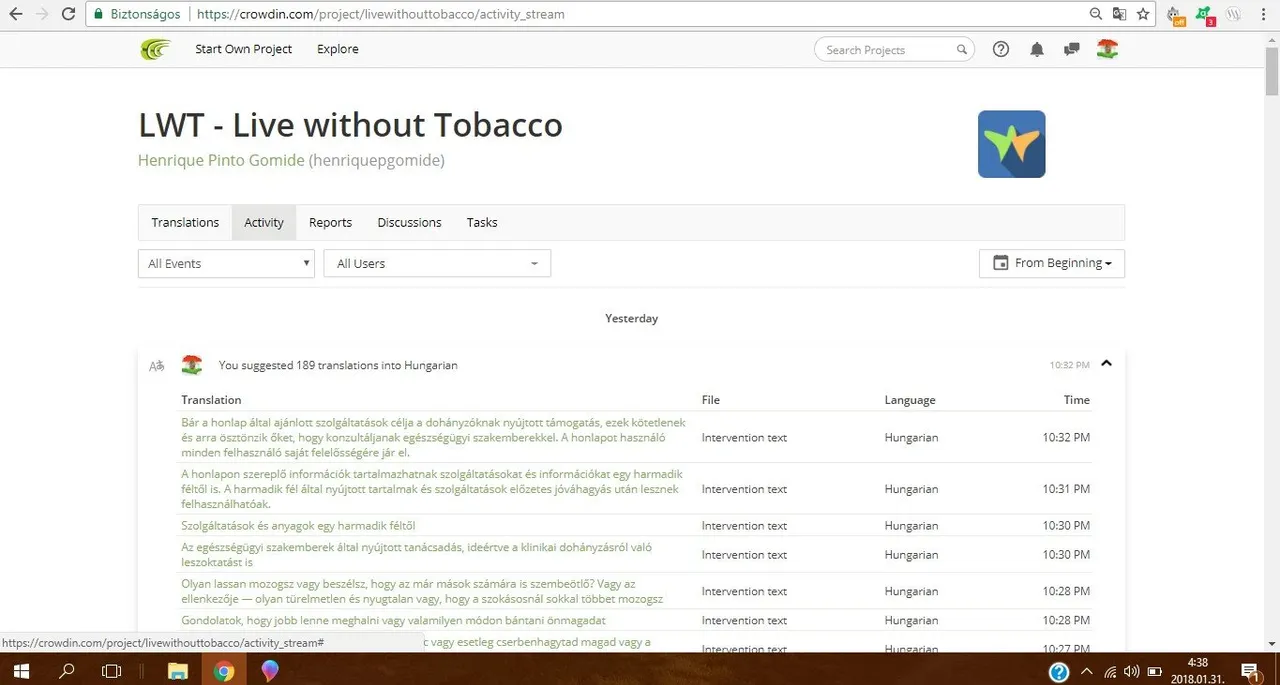Open the messages chat bubbles icon
This screenshot has height=685, width=1280.
(1072, 49)
